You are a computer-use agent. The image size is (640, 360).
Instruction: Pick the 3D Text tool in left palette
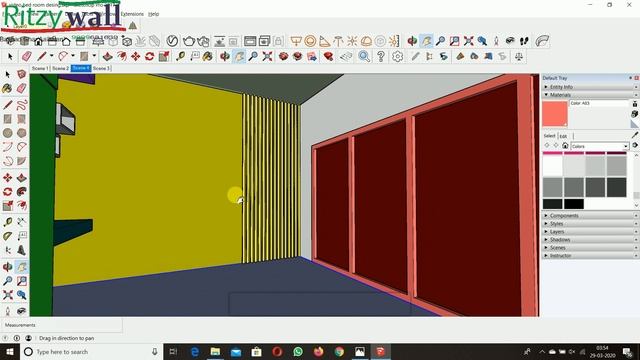(22, 250)
